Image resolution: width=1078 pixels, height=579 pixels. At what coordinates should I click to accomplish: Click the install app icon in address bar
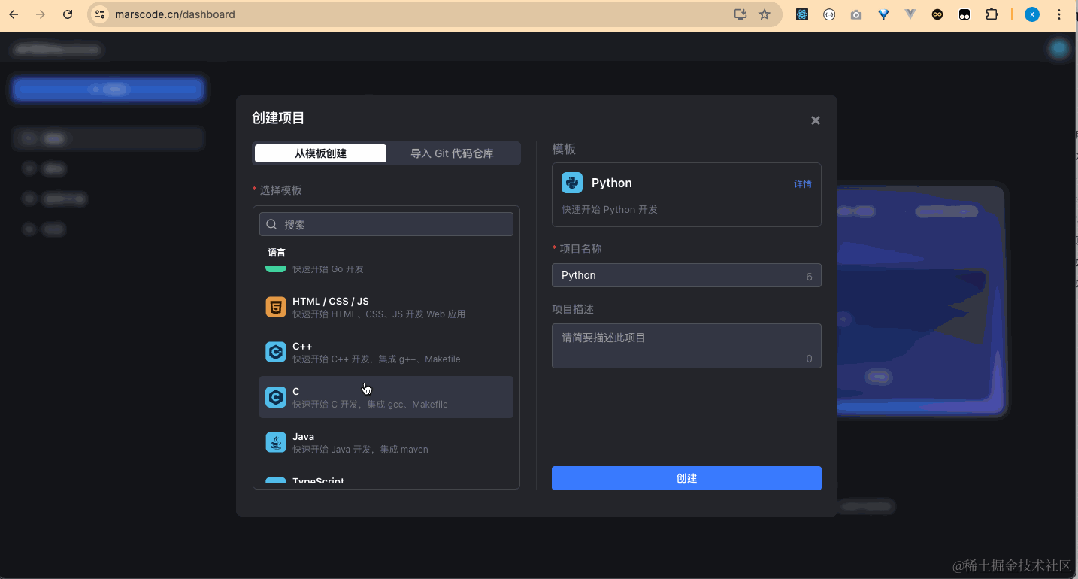[x=740, y=14]
